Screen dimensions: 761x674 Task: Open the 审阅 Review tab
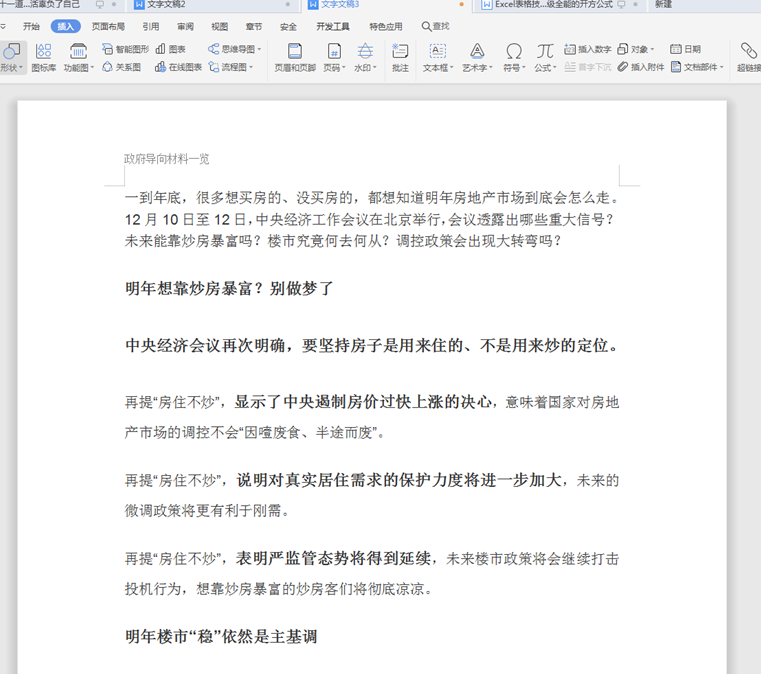(x=185, y=26)
